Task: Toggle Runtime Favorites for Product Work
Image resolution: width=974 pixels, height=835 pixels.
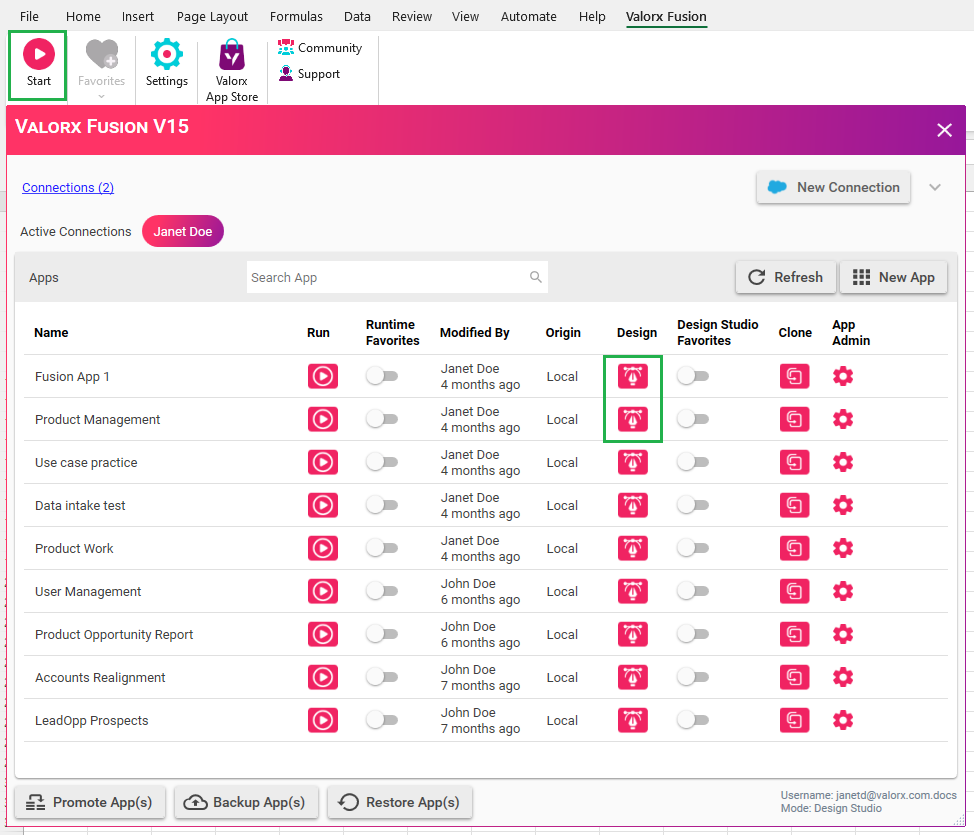Action: point(381,549)
